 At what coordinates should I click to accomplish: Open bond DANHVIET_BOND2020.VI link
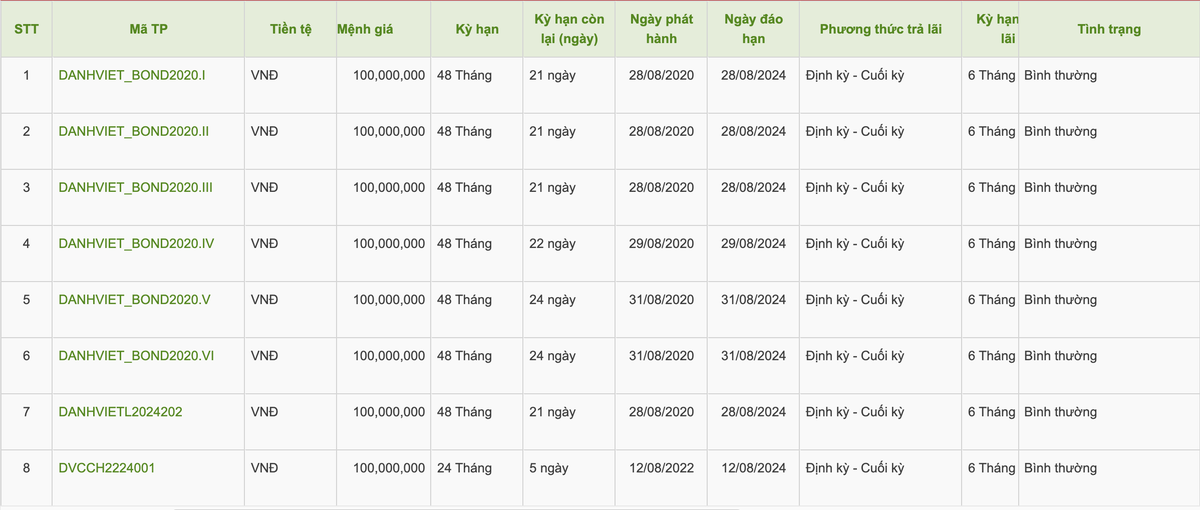(137, 356)
